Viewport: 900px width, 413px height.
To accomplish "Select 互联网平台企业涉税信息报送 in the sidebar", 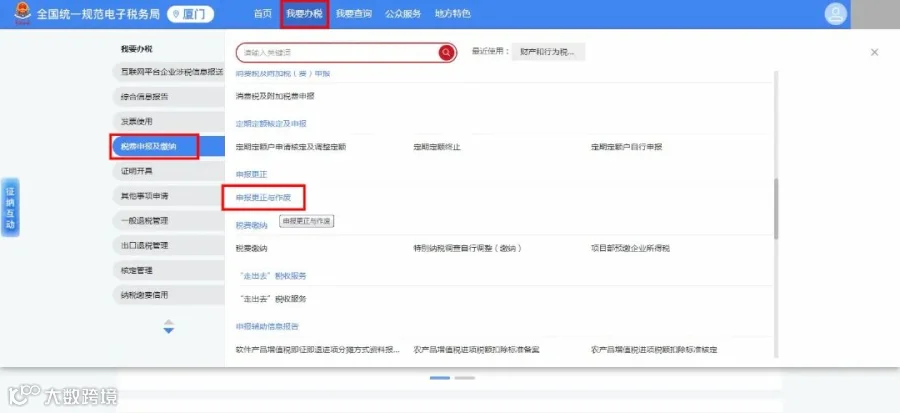I will pos(169,72).
